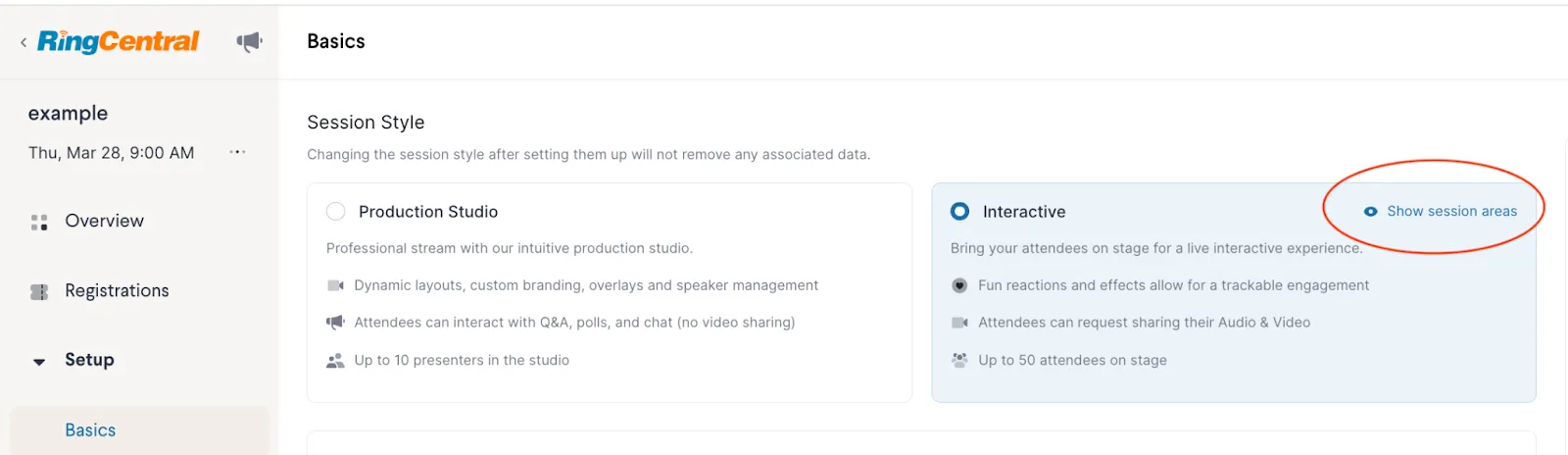The height and width of the screenshot is (455, 1568).
Task: Click the Registrations ticket icon
Action: tap(39, 292)
